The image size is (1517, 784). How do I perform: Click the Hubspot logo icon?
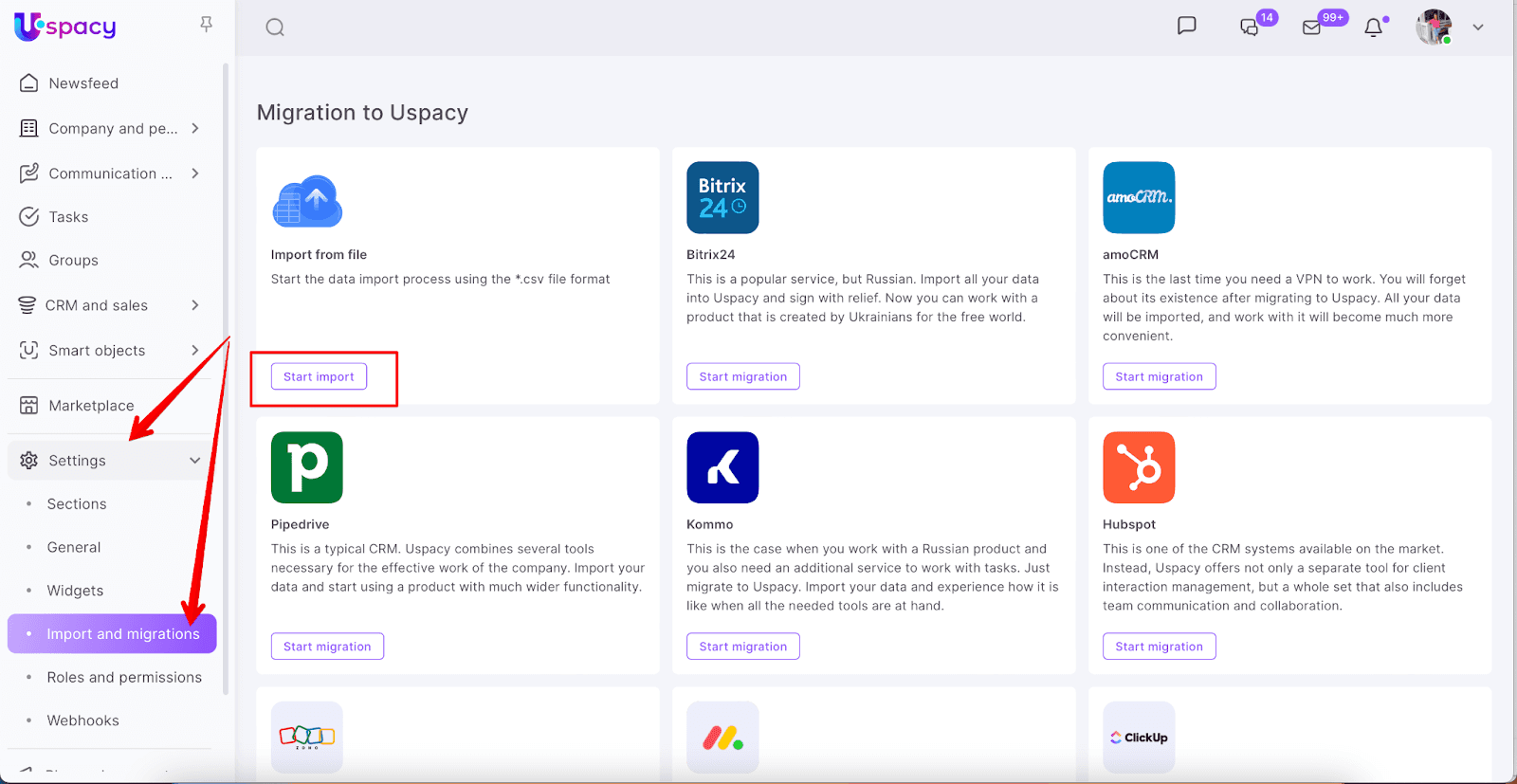coord(1139,467)
